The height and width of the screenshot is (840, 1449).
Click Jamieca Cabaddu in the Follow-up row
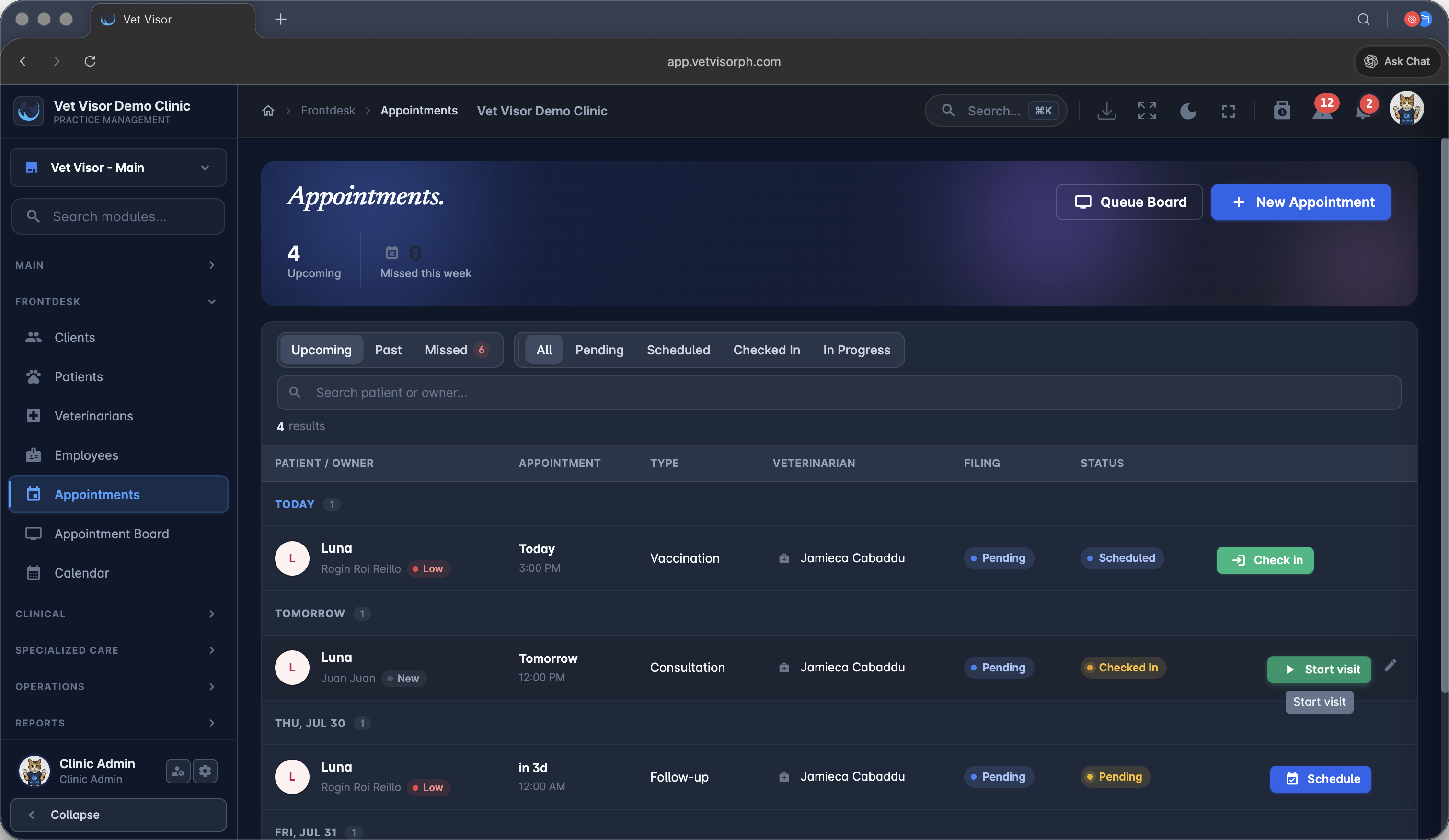pyautogui.click(x=852, y=777)
